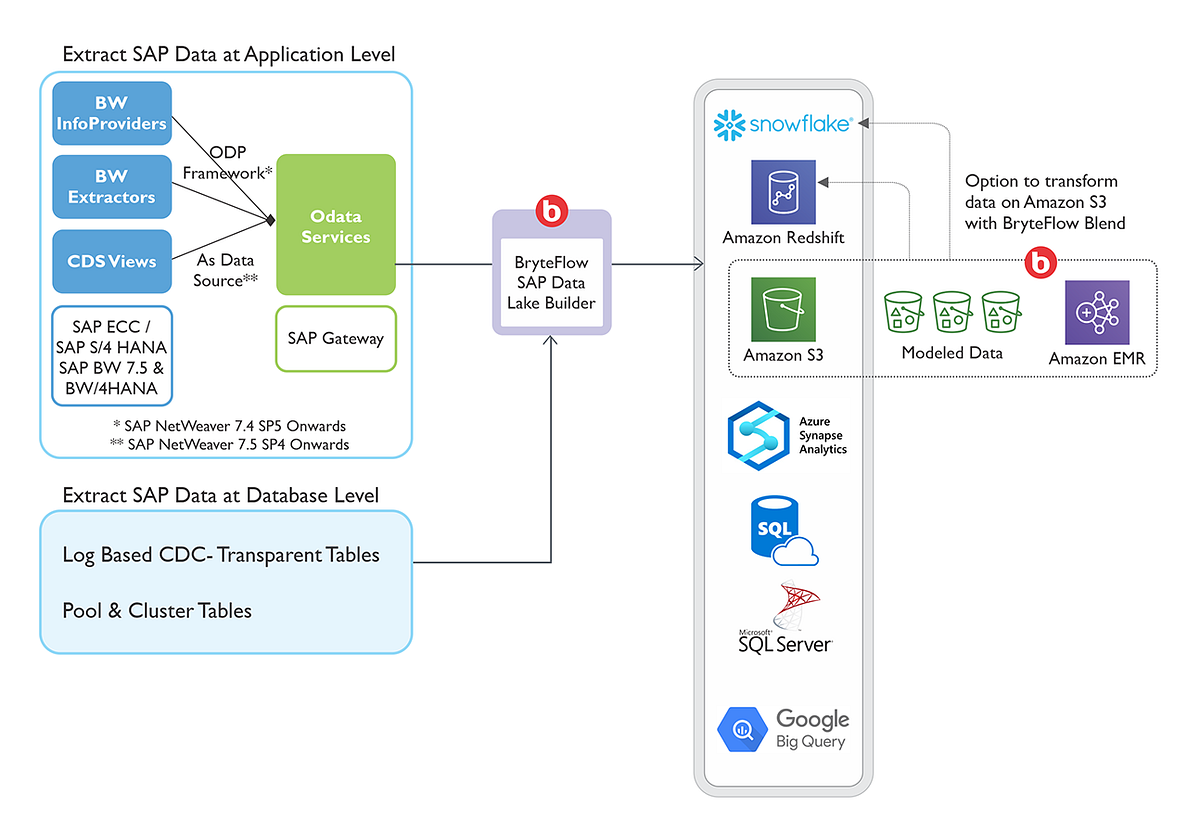This screenshot has width=1200, height=834.
Task: Click the Amazon S3 bucket icon
Action: (783, 310)
